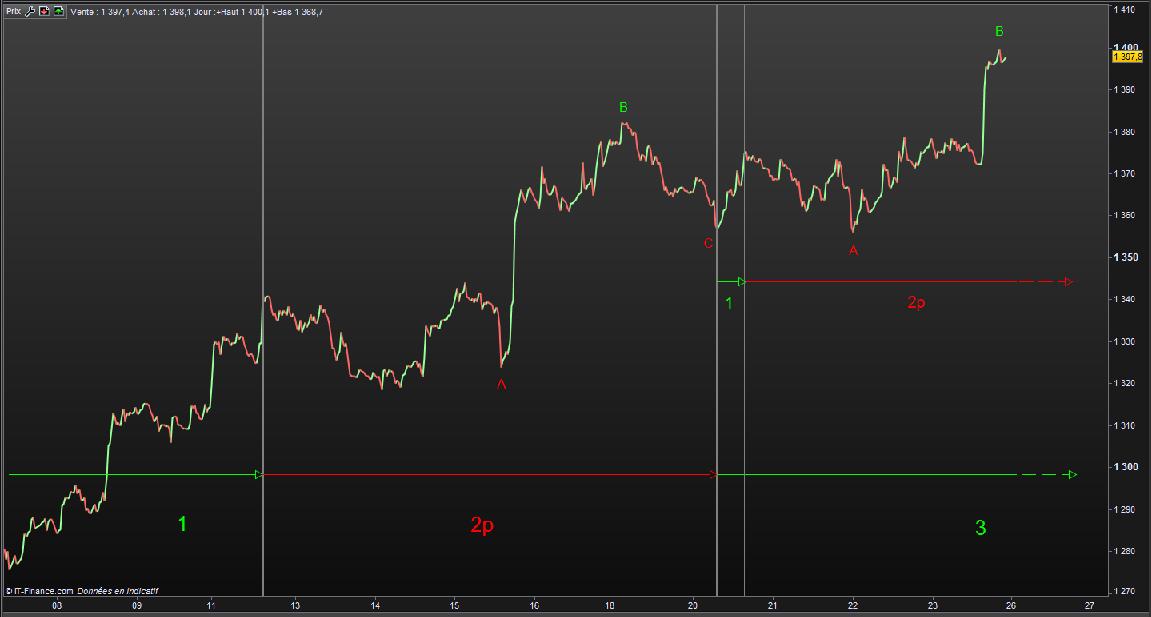The height and width of the screenshot is (617, 1151).
Task: Click the green up-arrow icon
Action: coord(60,11)
